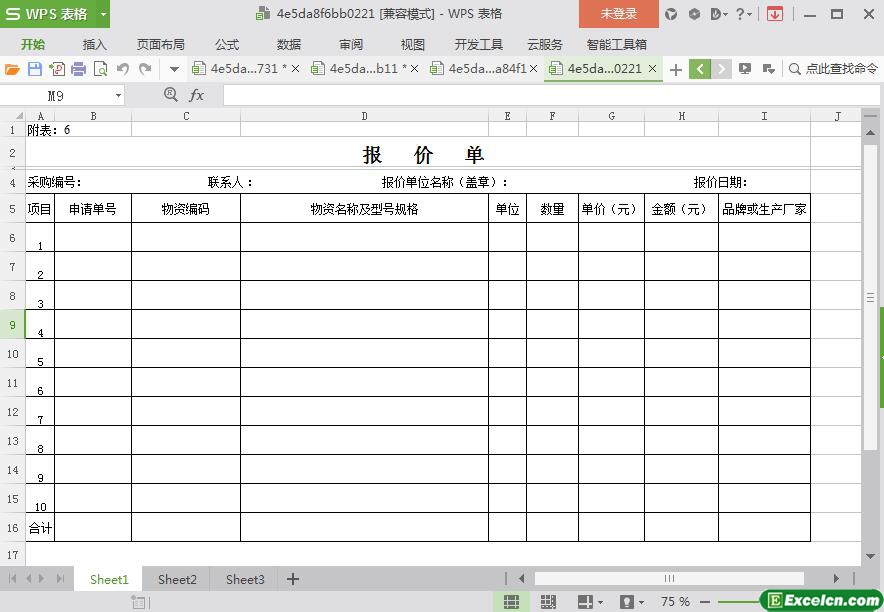Open the 公式 ribbon tab
The width and height of the screenshot is (884, 612).
[227, 44]
